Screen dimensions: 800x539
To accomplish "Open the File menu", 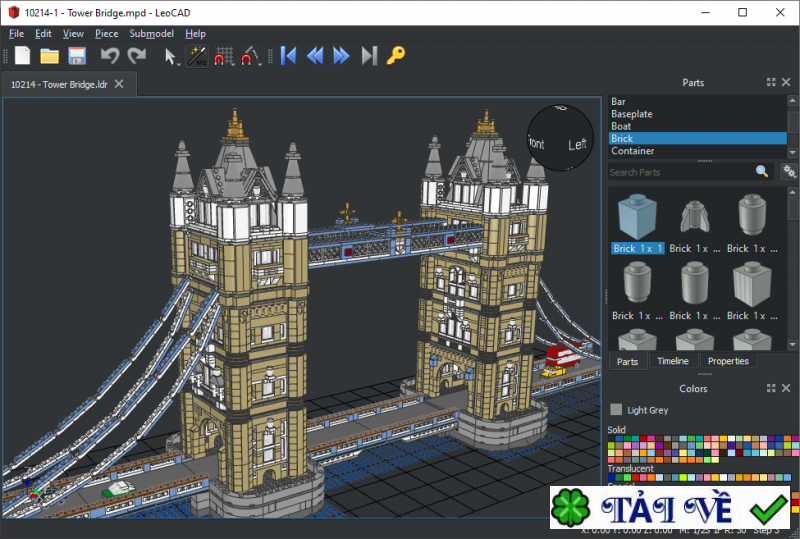I will [x=16, y=34].
